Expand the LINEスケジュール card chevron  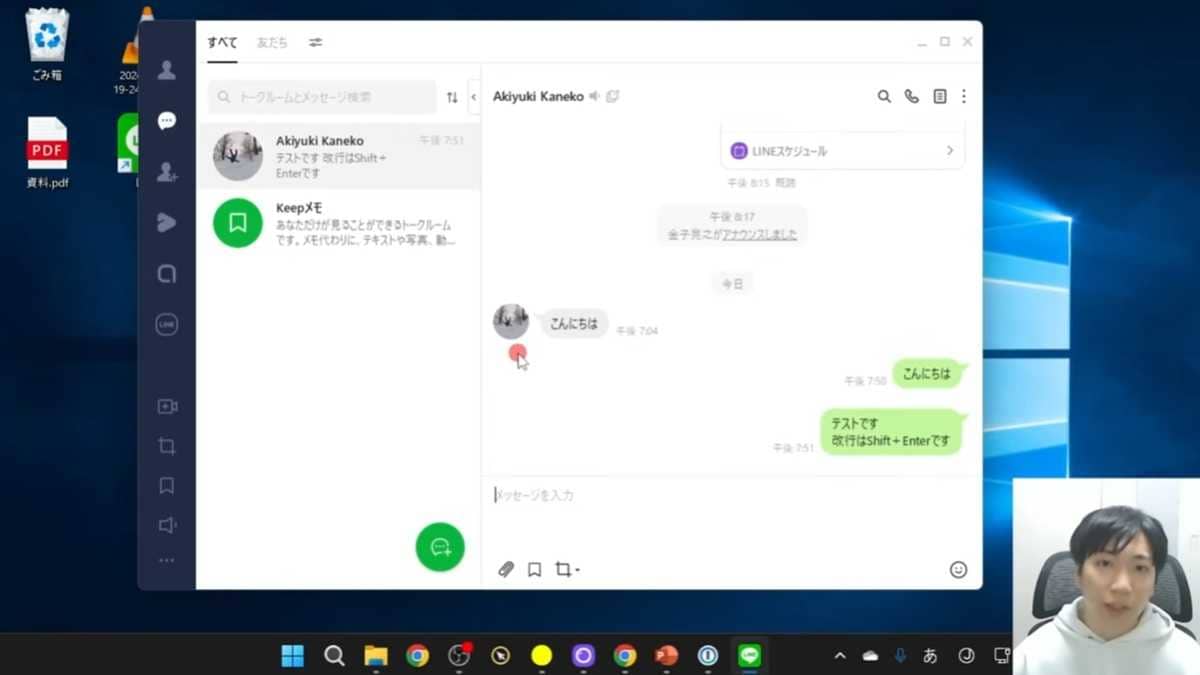[x=949, y=151]
